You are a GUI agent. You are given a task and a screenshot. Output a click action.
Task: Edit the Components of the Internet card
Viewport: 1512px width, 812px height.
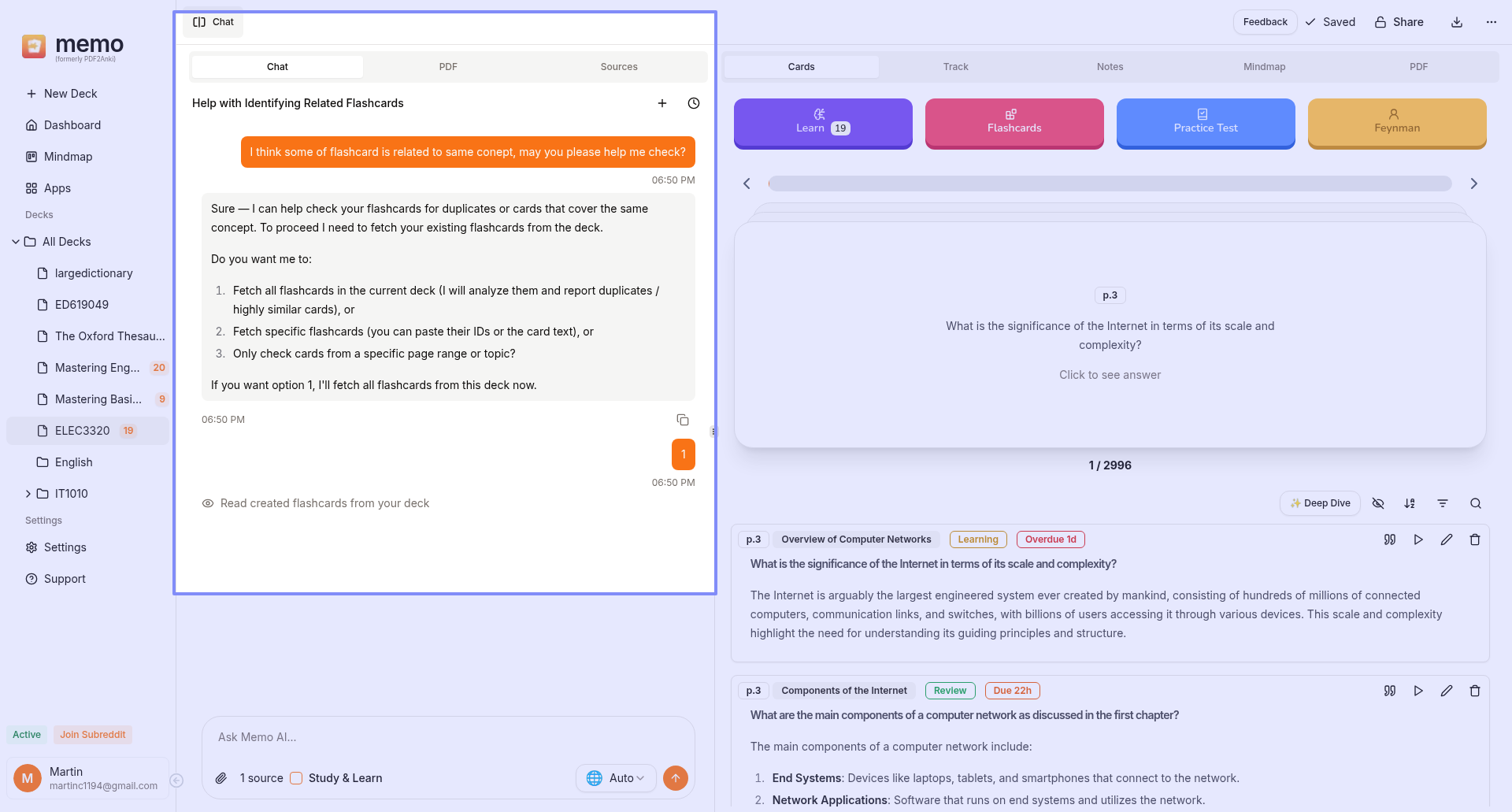[1447, 691]
